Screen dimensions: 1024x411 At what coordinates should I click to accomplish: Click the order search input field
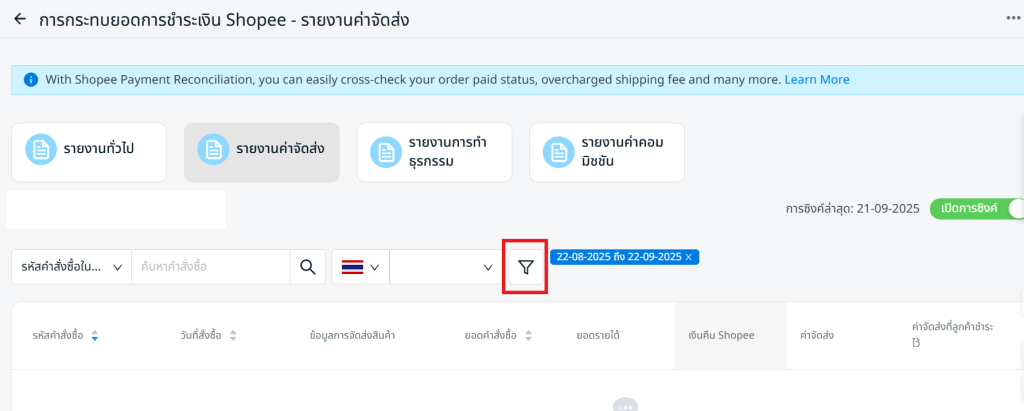coord(209,267)
